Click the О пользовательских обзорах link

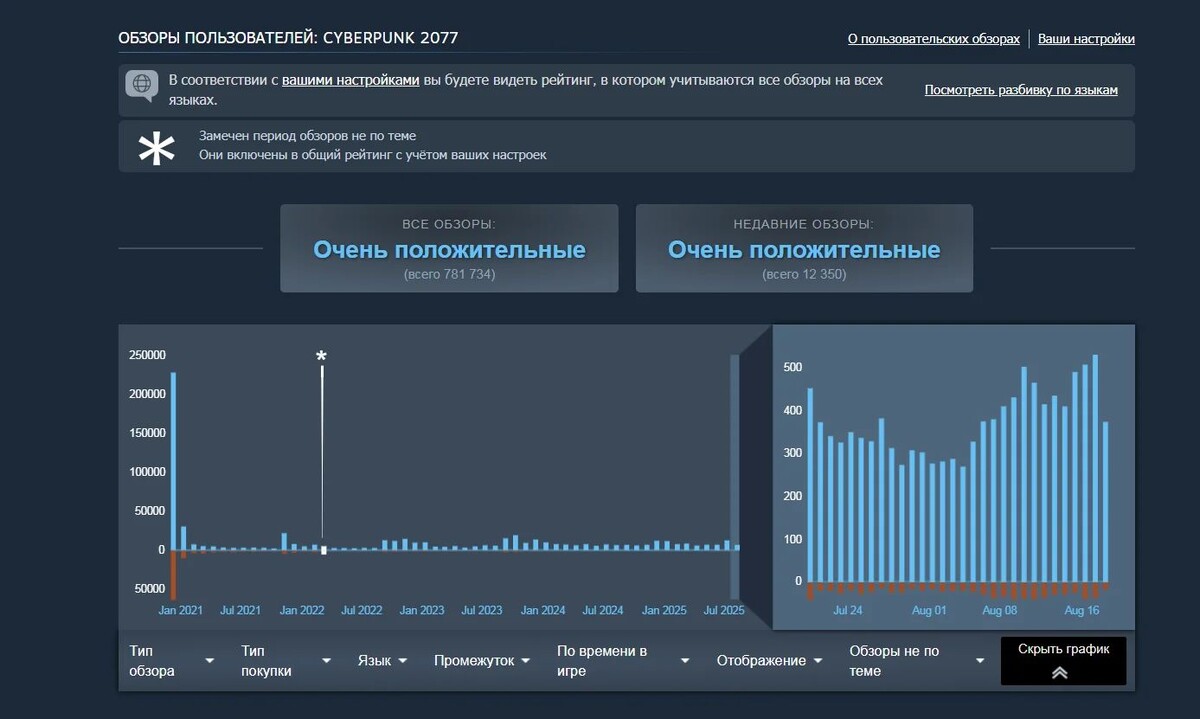coord(932,38)
